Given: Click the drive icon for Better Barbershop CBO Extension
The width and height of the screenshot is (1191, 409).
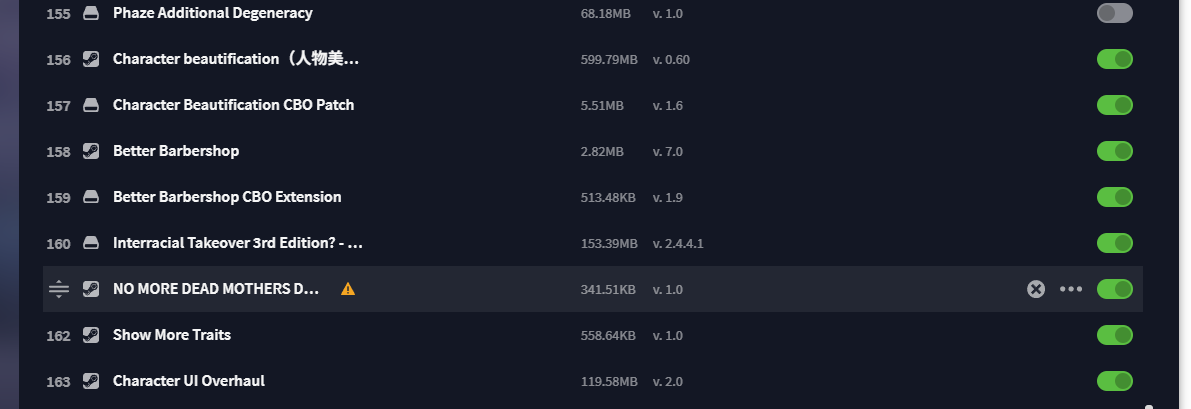Looking at the screenshot, I should click(x=91, y=197).
